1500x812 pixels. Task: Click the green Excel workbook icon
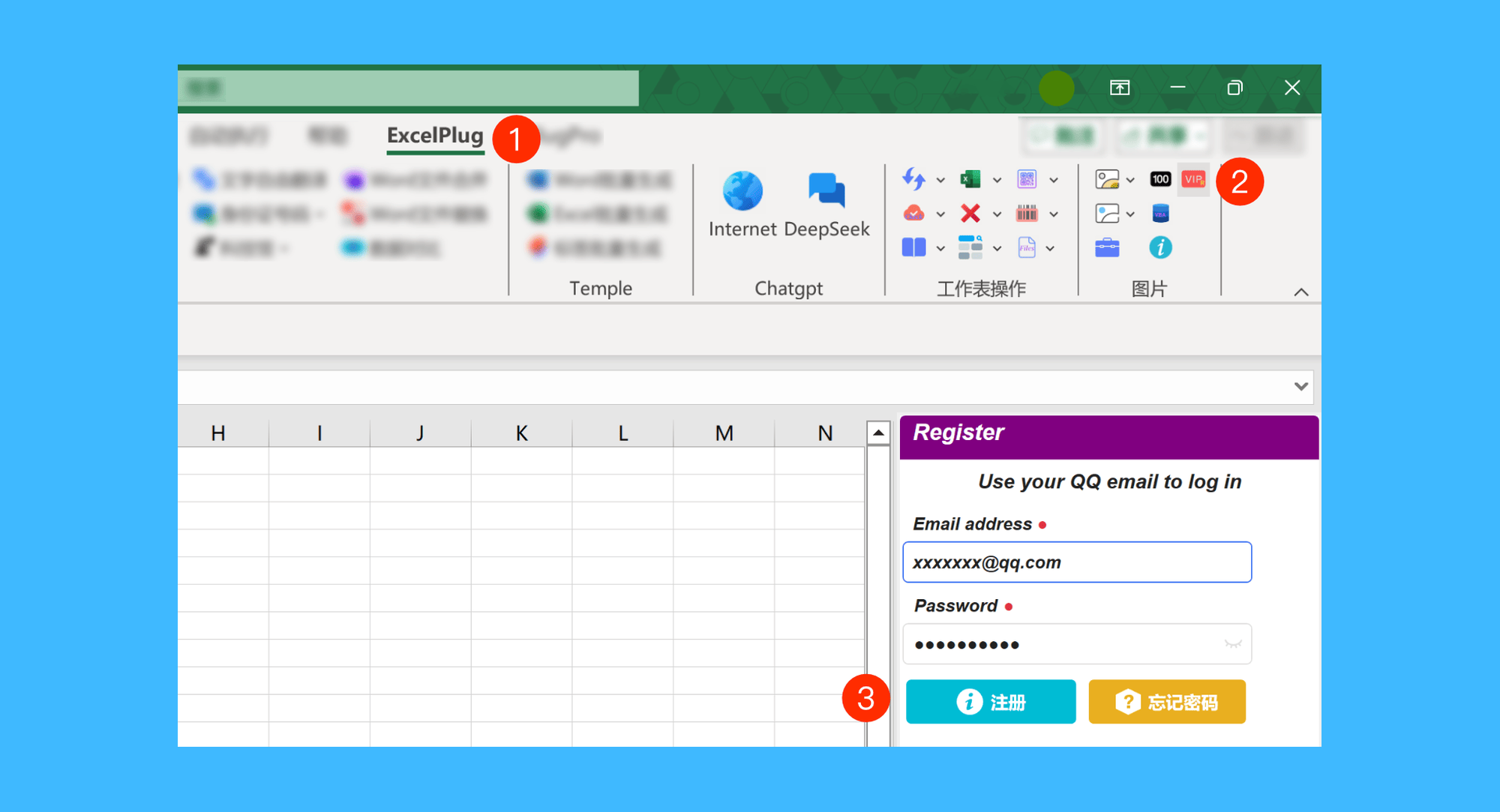[x=970, y=179]
